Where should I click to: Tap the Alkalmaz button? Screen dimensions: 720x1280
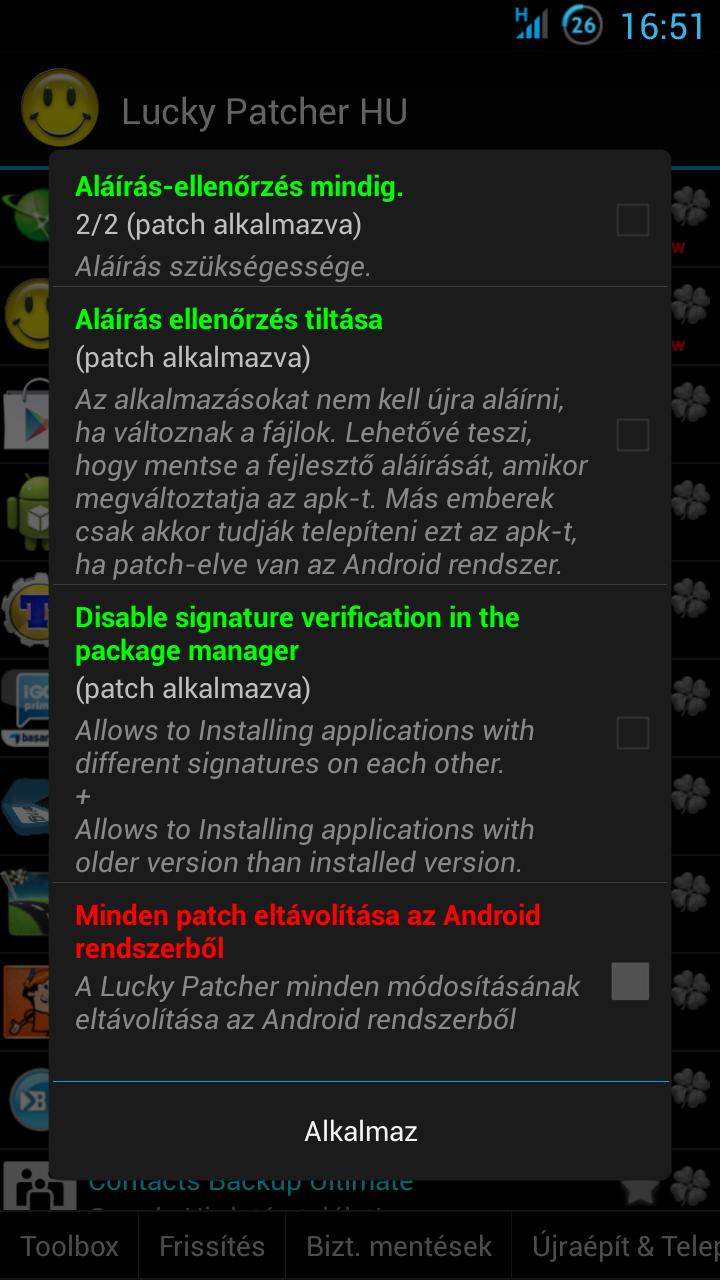tap(361, 1131)
